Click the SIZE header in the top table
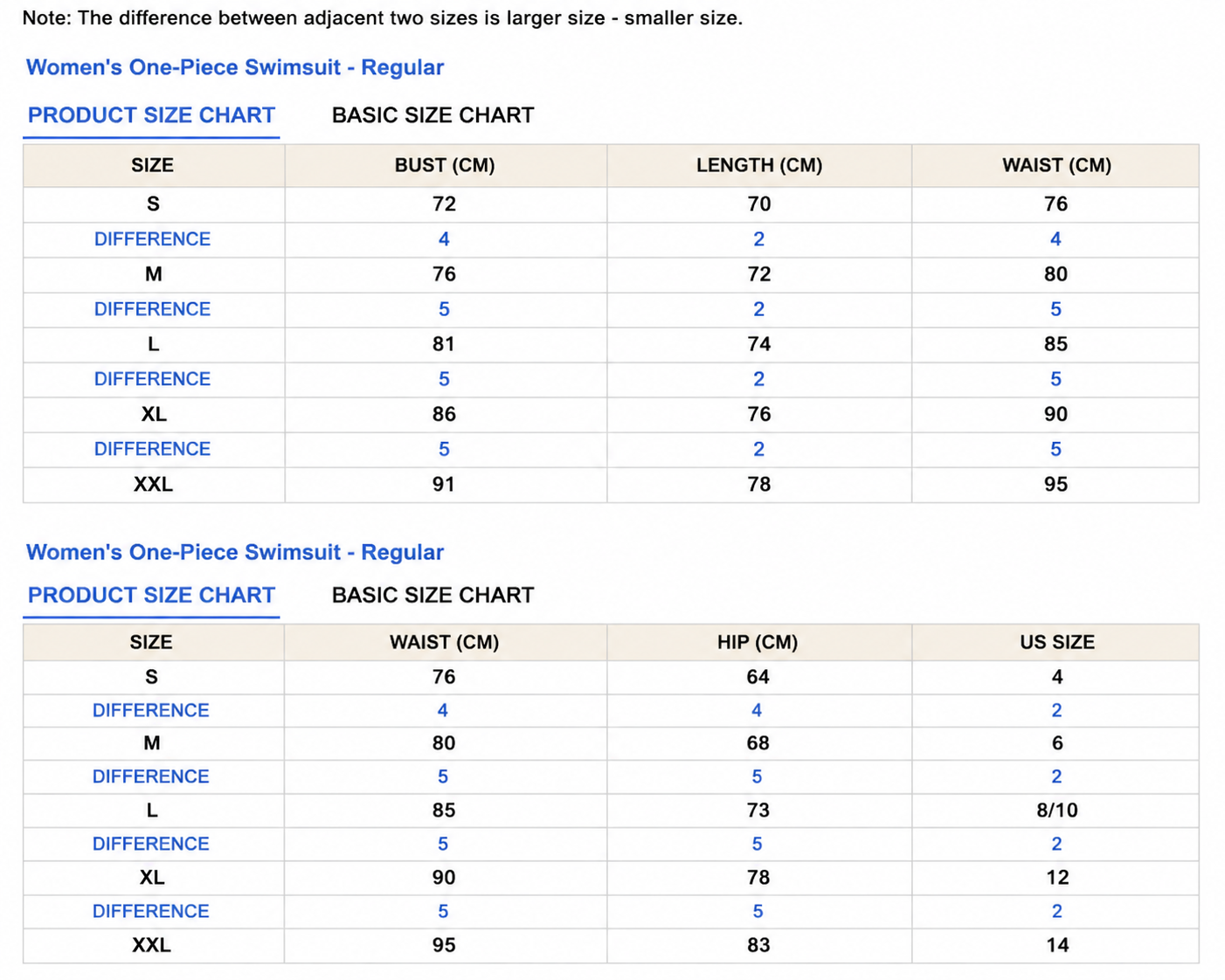 (x=153, y=165)
